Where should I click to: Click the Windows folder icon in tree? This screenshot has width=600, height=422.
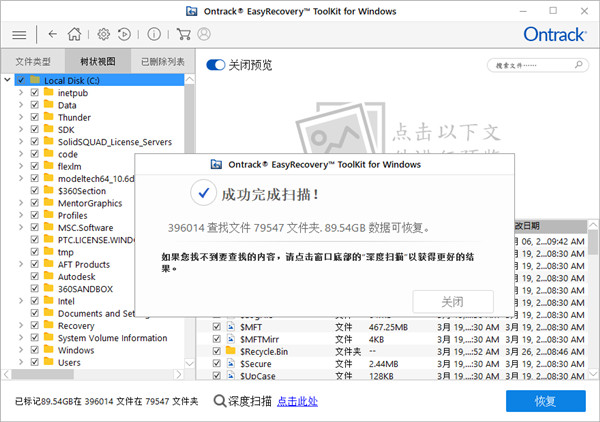click(x=49, y=349)
